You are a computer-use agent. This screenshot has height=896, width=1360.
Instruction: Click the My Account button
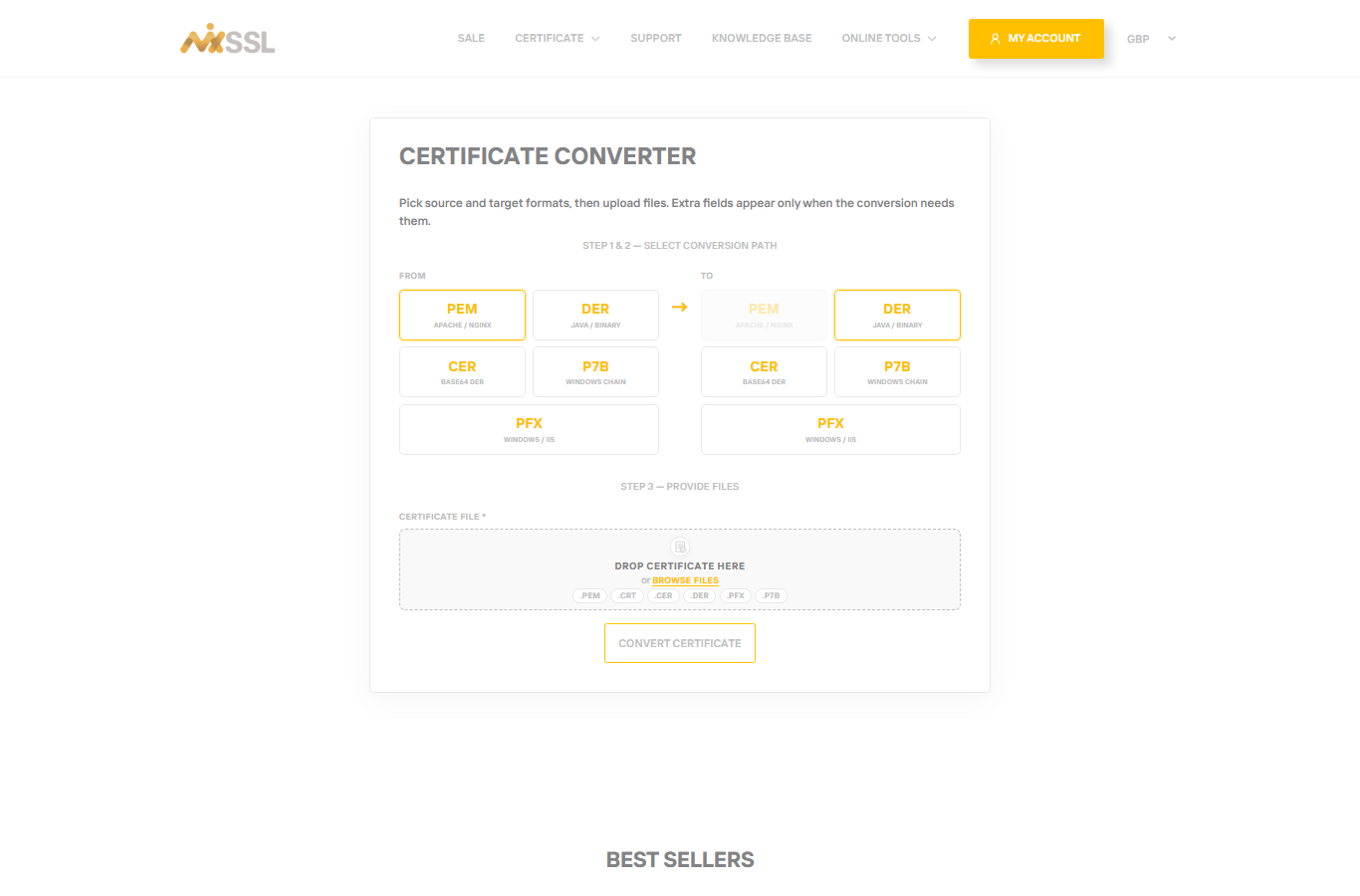pos(1036,39)
